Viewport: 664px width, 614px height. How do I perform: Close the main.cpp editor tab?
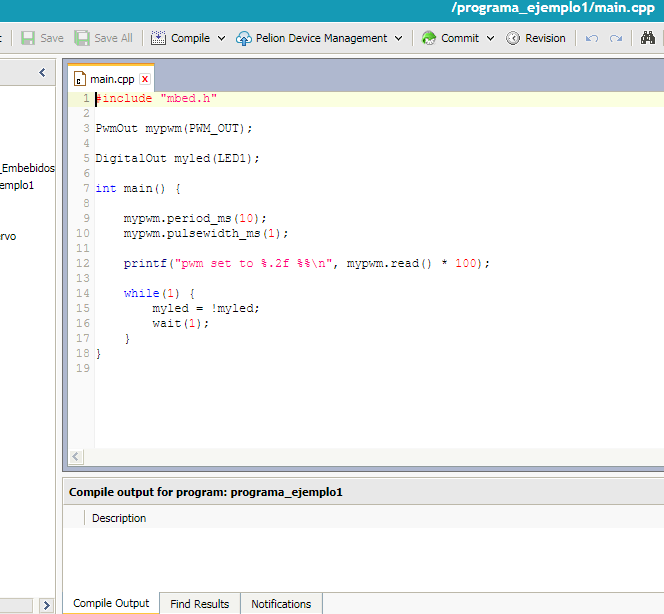[145, 79]
